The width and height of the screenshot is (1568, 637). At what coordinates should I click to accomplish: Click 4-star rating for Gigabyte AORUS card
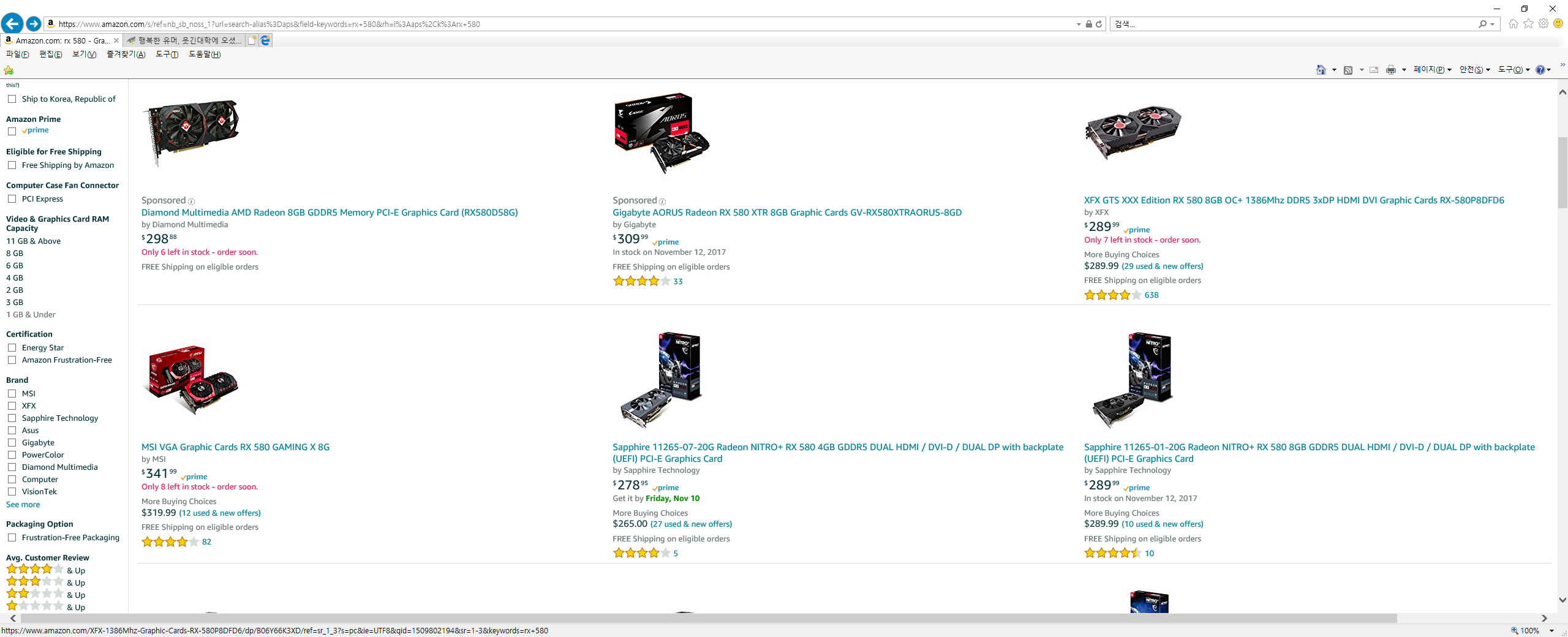click(641, 281)
